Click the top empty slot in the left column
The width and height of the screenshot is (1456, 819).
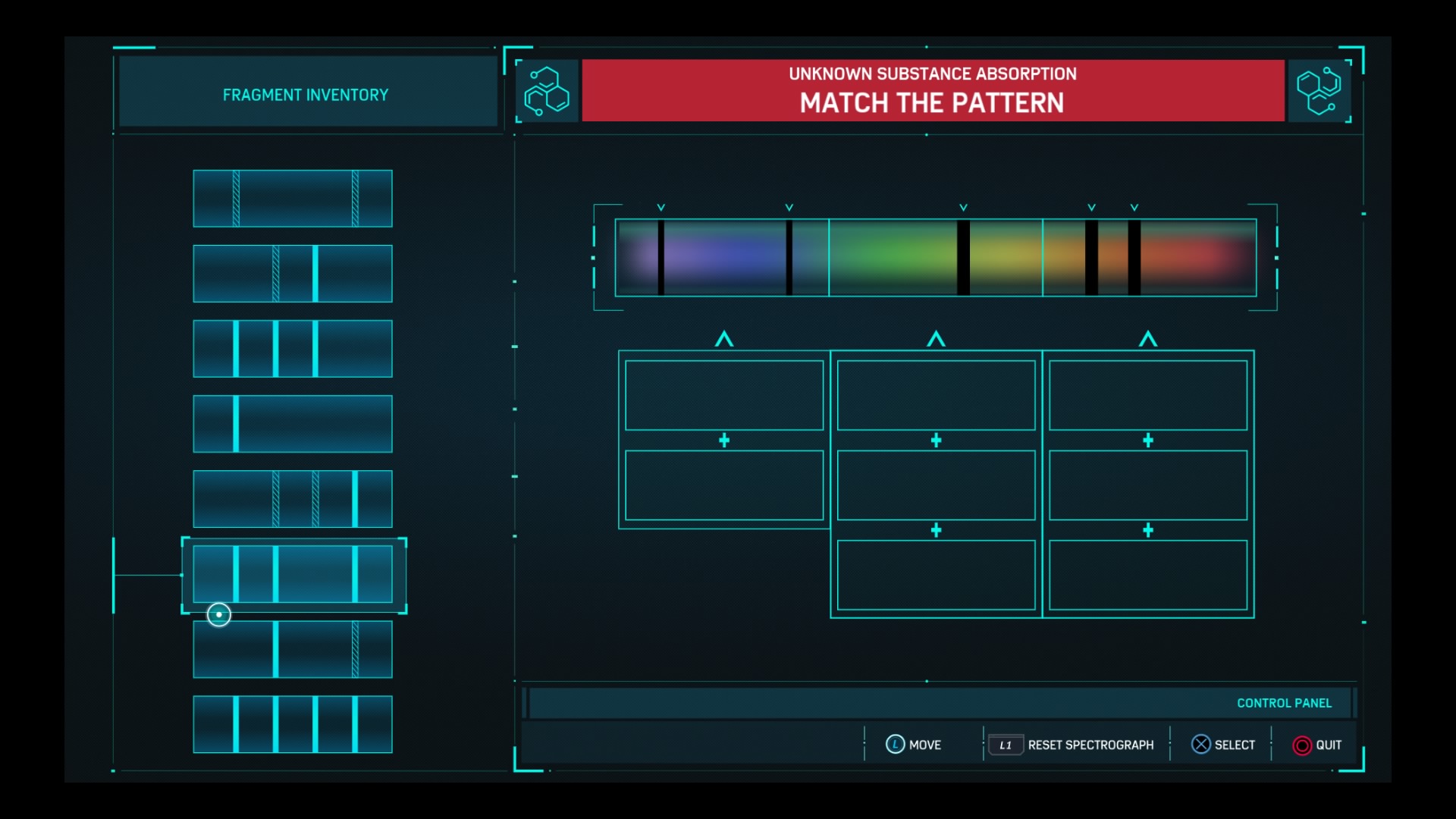coord(724,395)
